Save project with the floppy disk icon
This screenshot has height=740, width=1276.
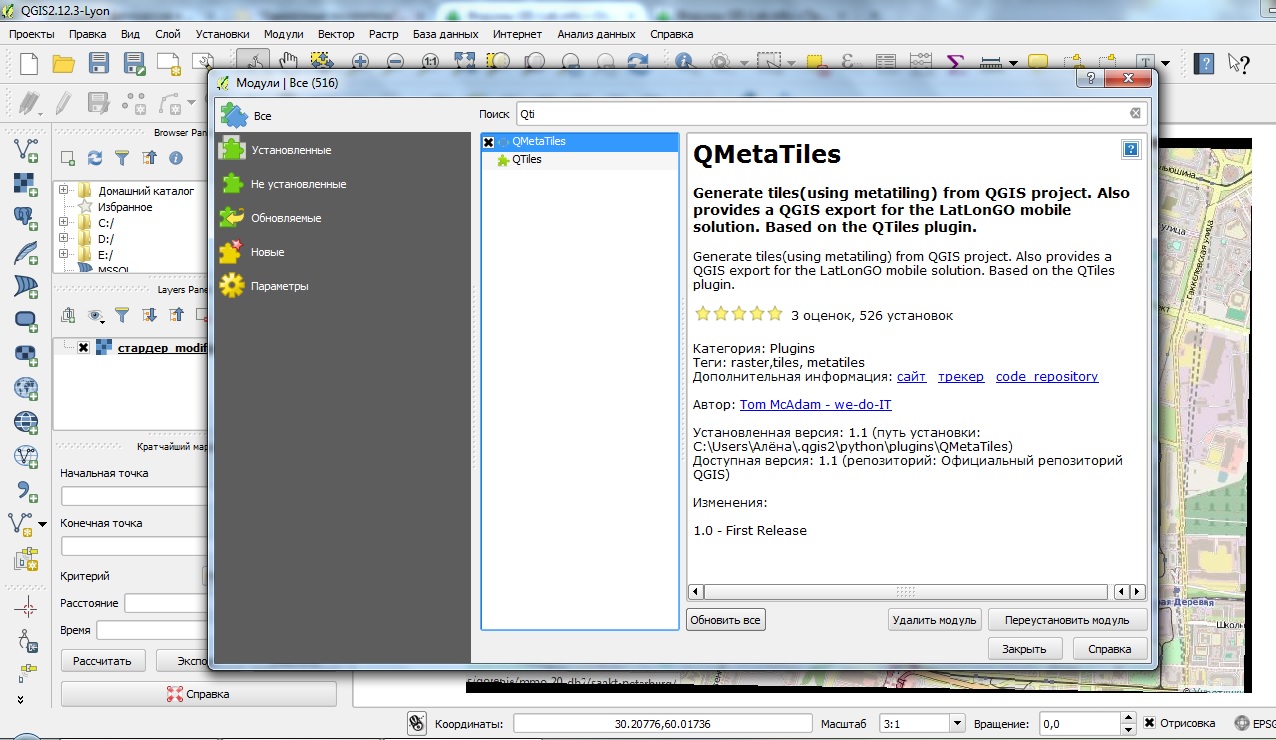pyautogui.click(x=98, y=64)
